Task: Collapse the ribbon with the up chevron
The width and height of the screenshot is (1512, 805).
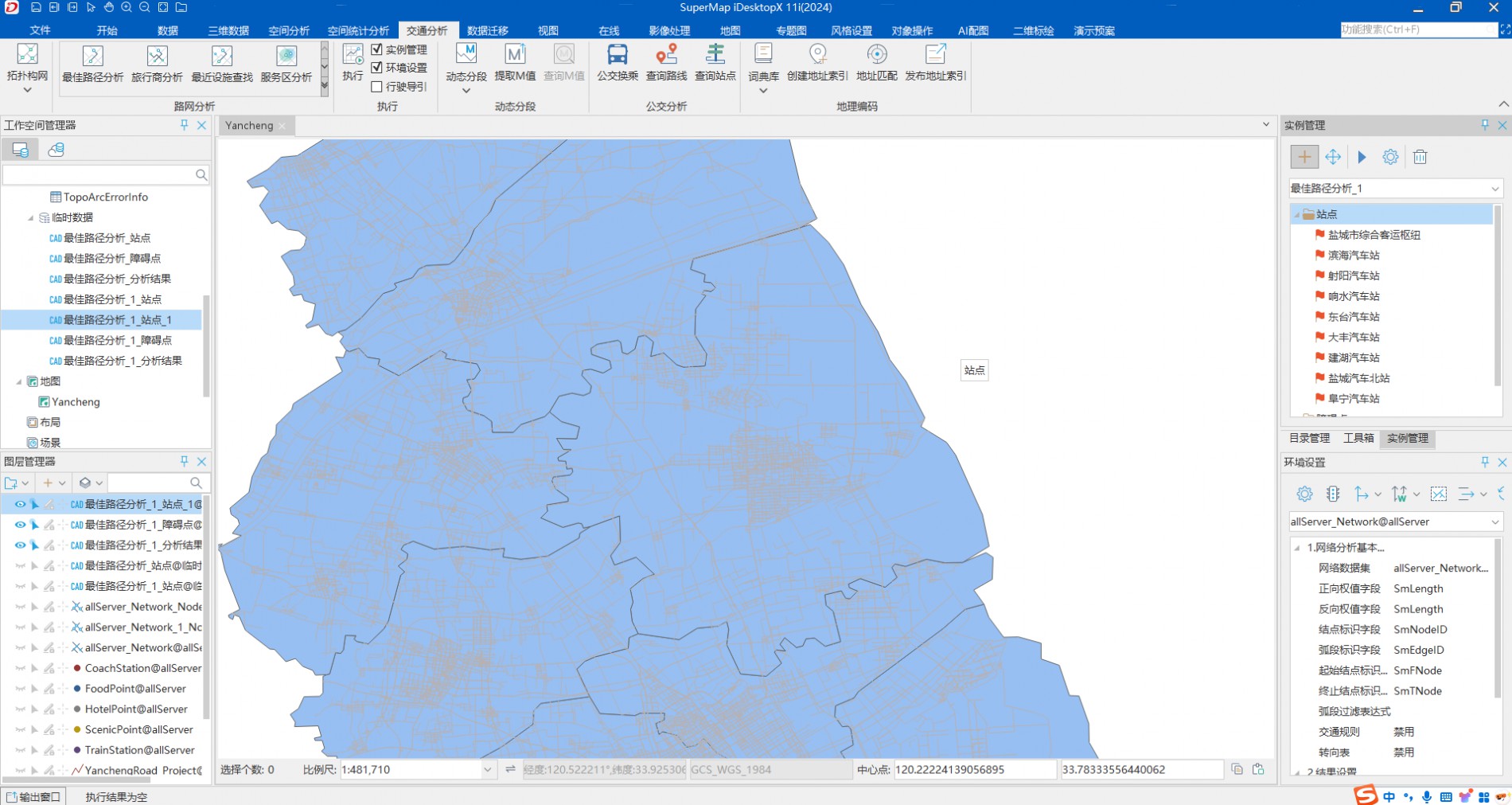Action: 1502,104
